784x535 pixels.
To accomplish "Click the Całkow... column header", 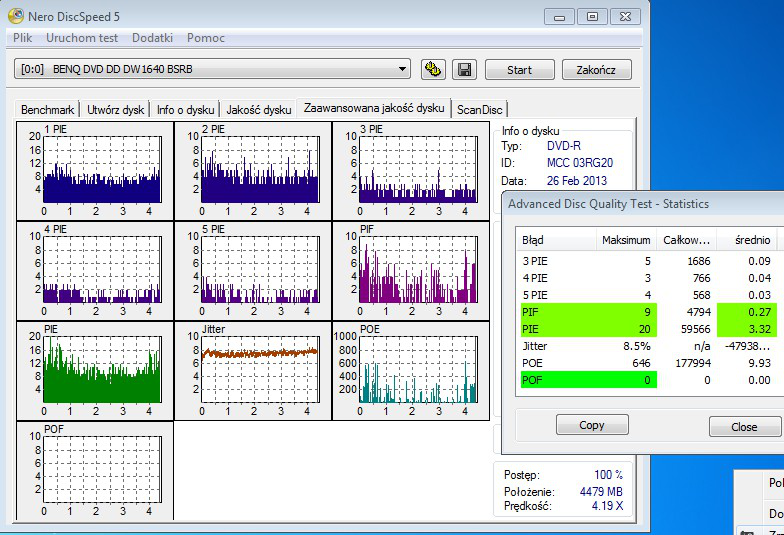I will coord(686,240).
